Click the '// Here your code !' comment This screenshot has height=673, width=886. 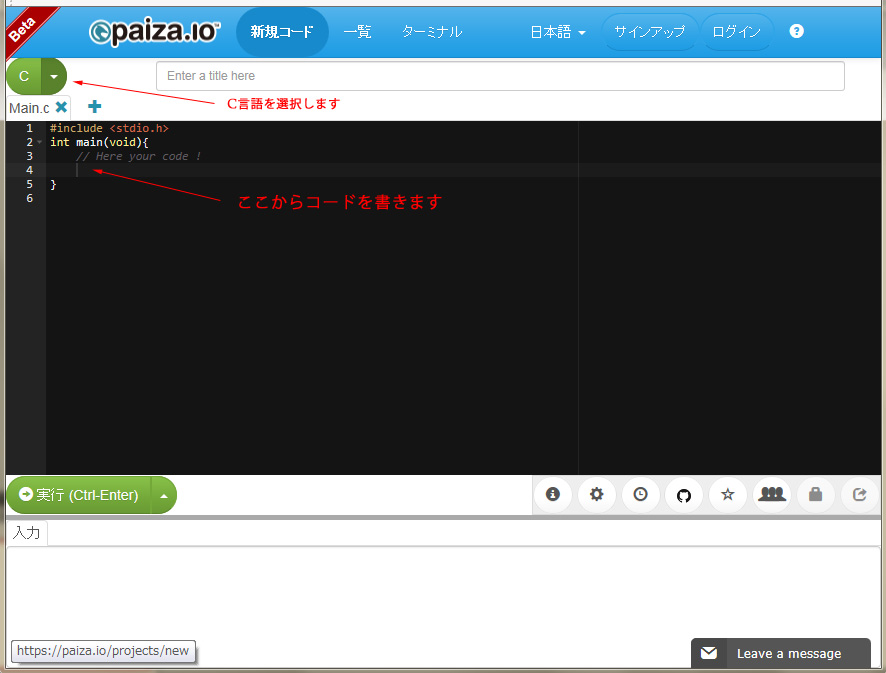tap(138, 157)
